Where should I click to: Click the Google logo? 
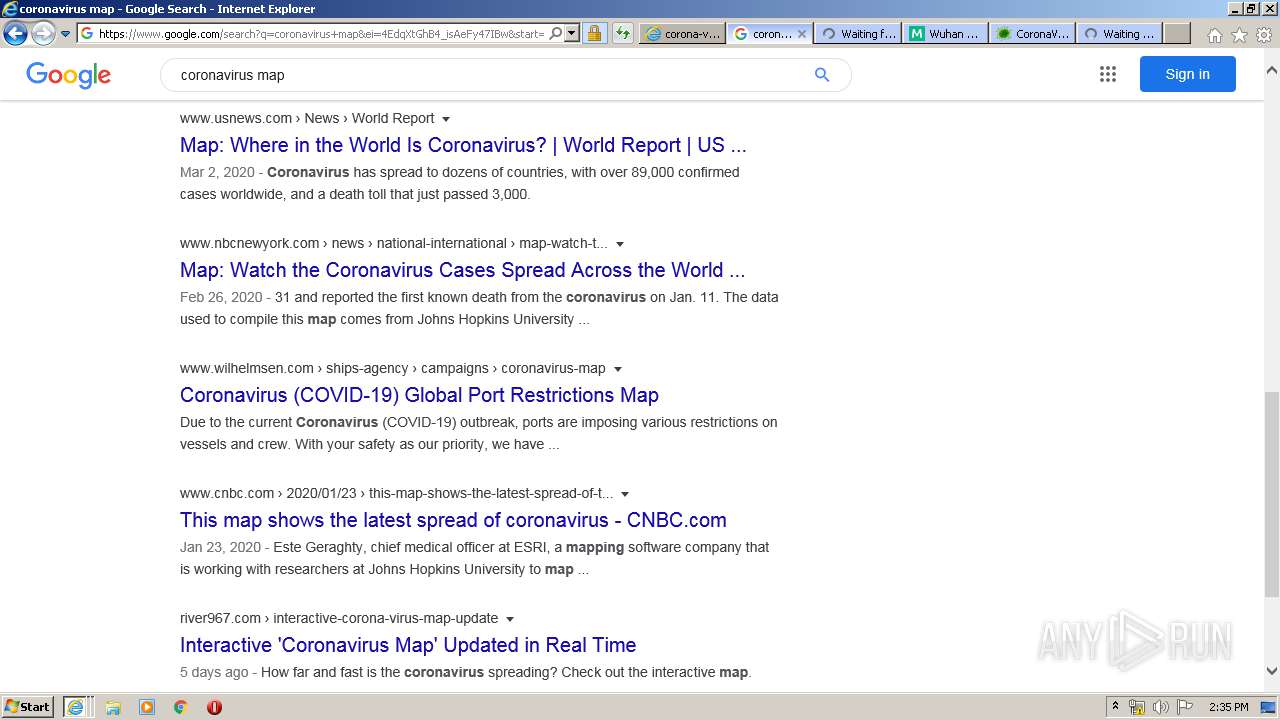[x=68, y=75]
